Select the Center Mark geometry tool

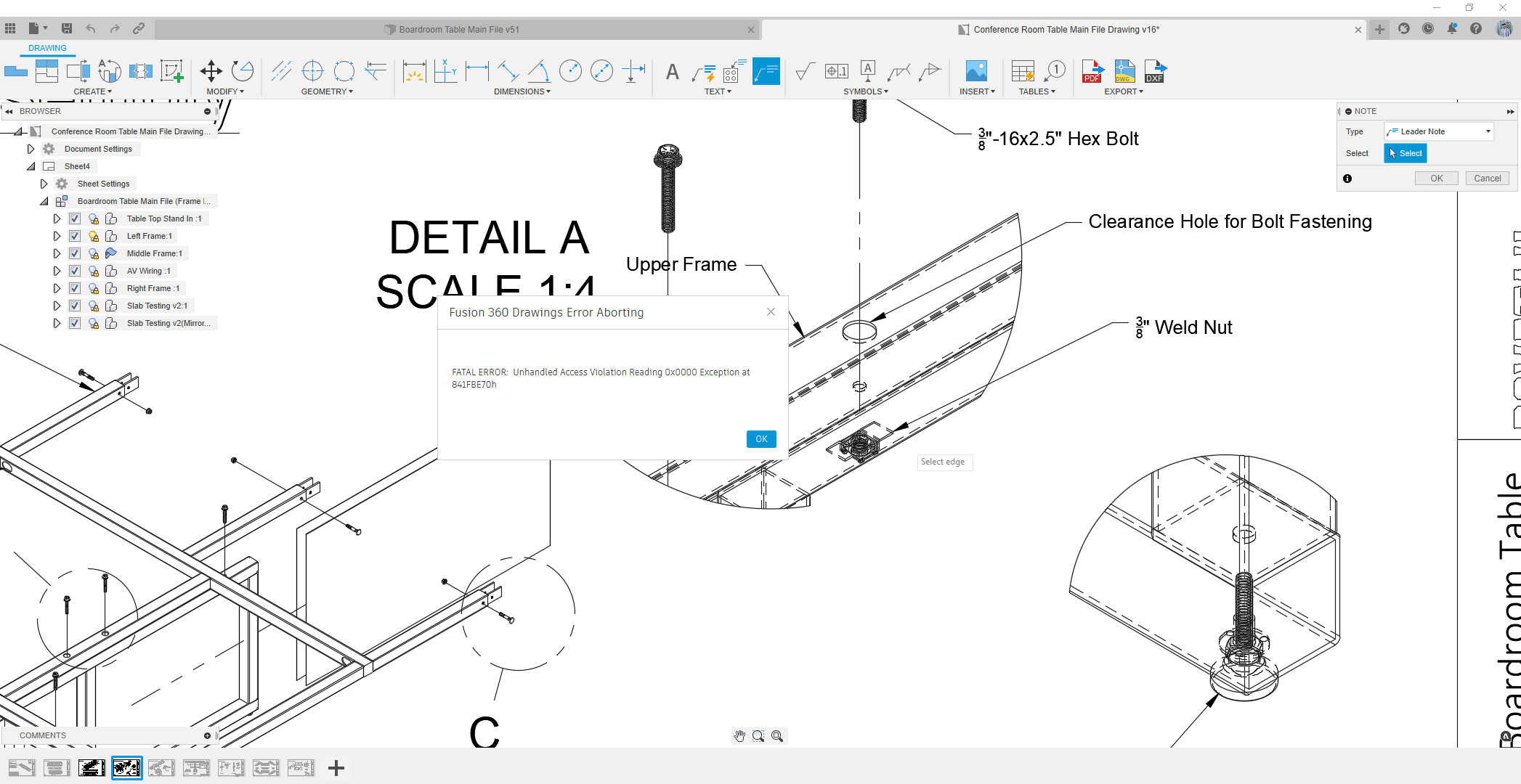312,71
